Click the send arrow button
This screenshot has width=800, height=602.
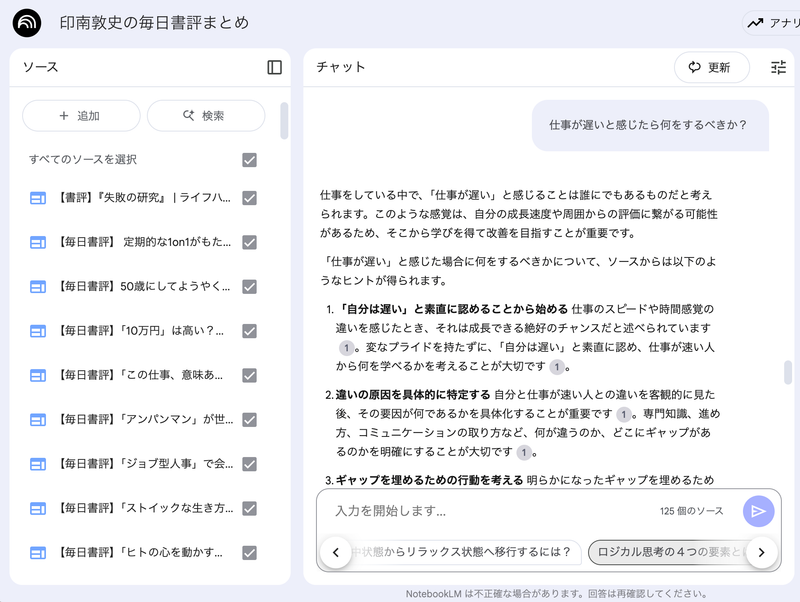758,511
